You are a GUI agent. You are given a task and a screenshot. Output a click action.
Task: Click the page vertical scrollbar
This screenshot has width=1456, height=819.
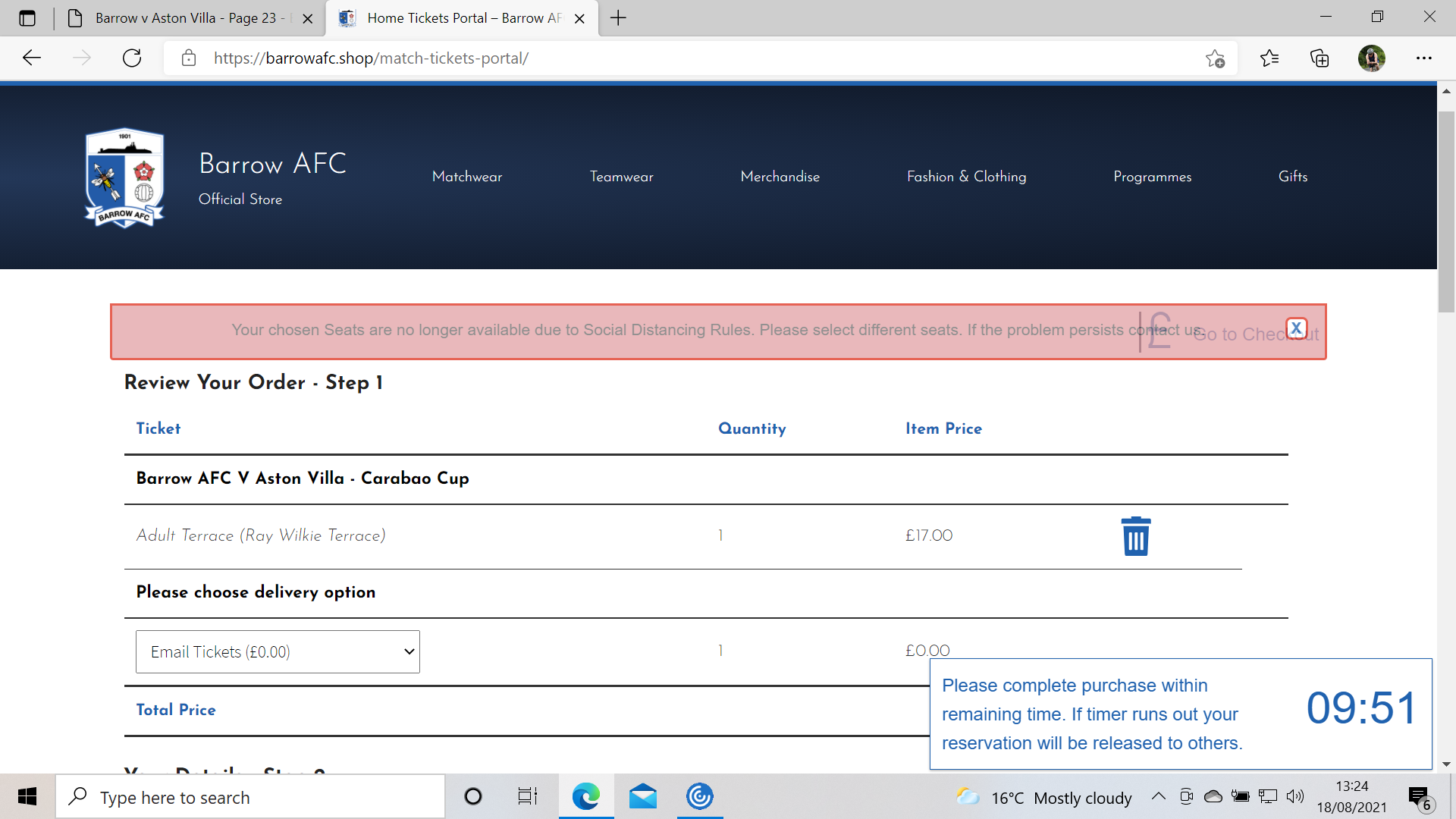pos(1446,212)
